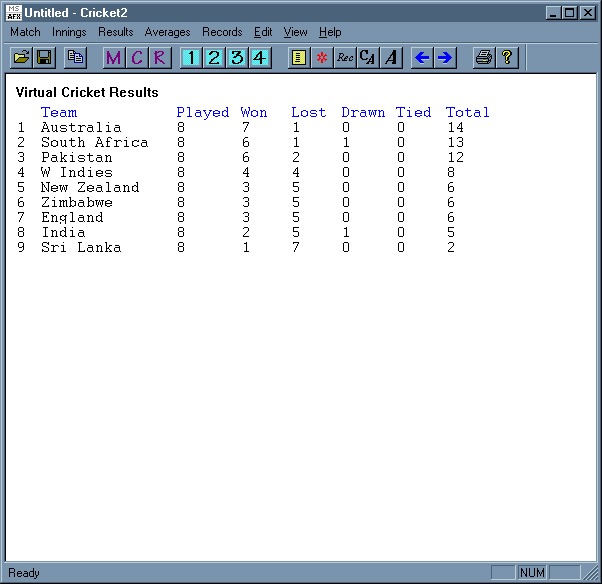Open the Match menu

(25, 32)
